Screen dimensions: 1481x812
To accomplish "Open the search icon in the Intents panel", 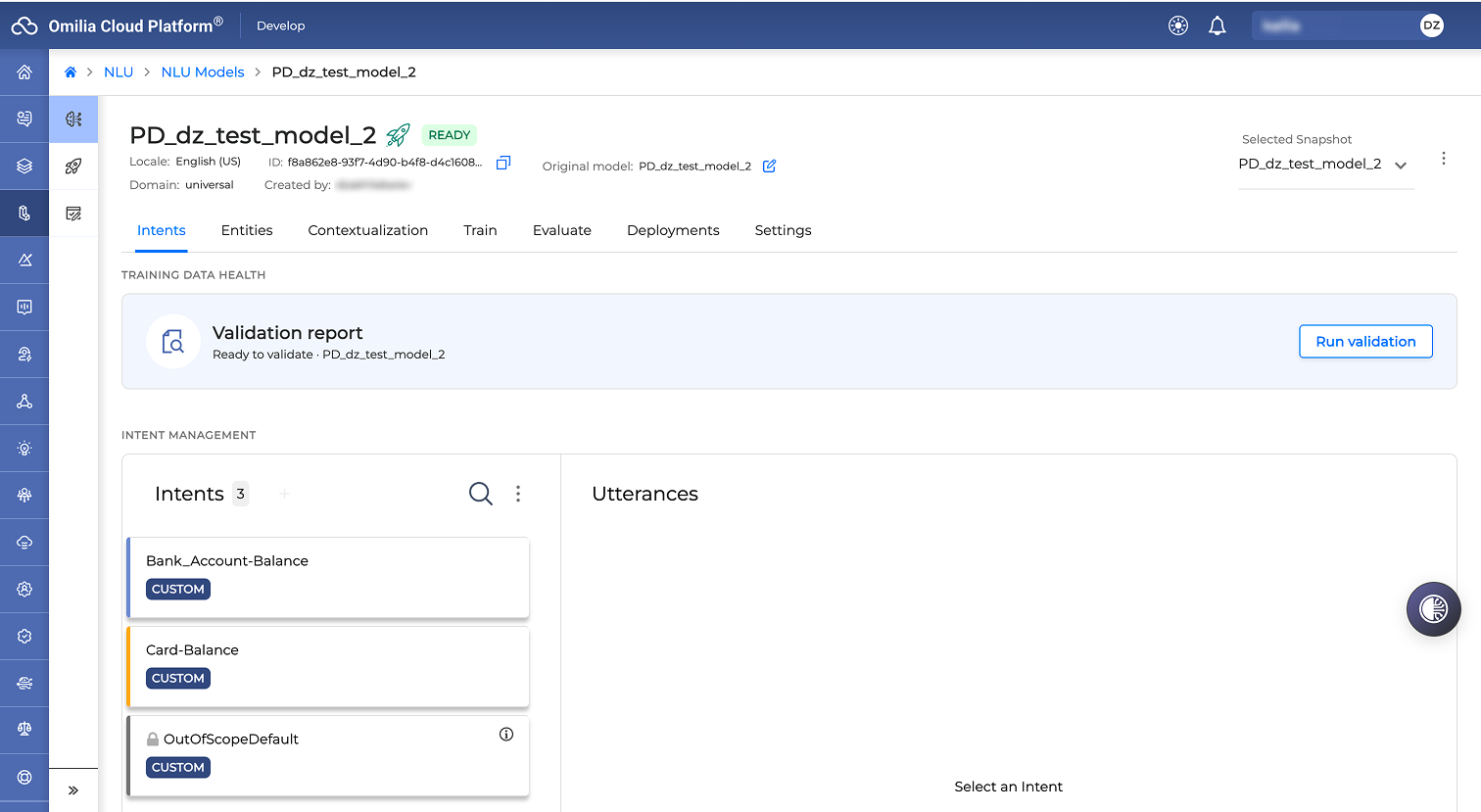I will coord(480,494).
